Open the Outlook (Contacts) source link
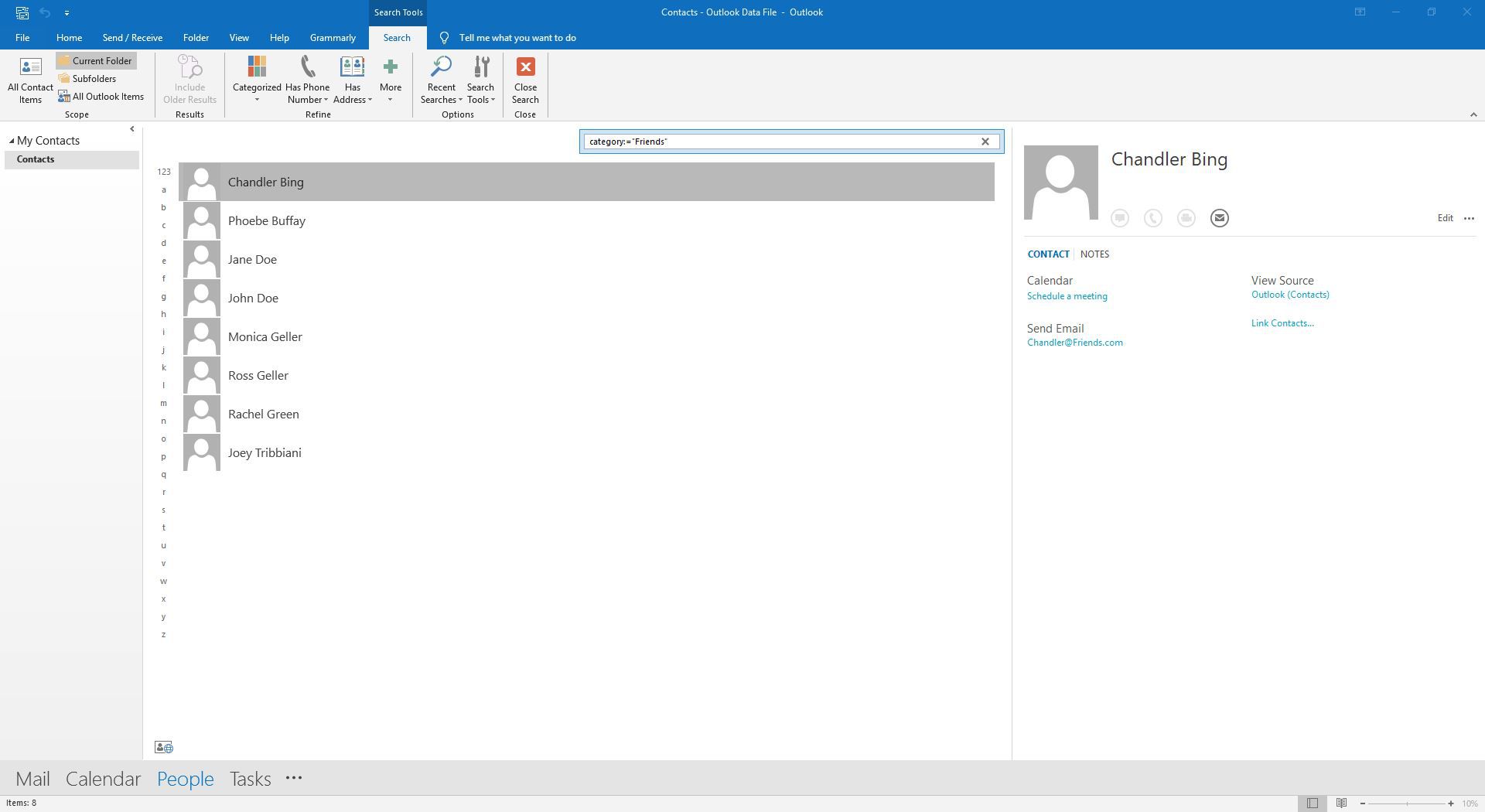The image size is (1485, 812). pyautogui.click(x=1290, y=295)
